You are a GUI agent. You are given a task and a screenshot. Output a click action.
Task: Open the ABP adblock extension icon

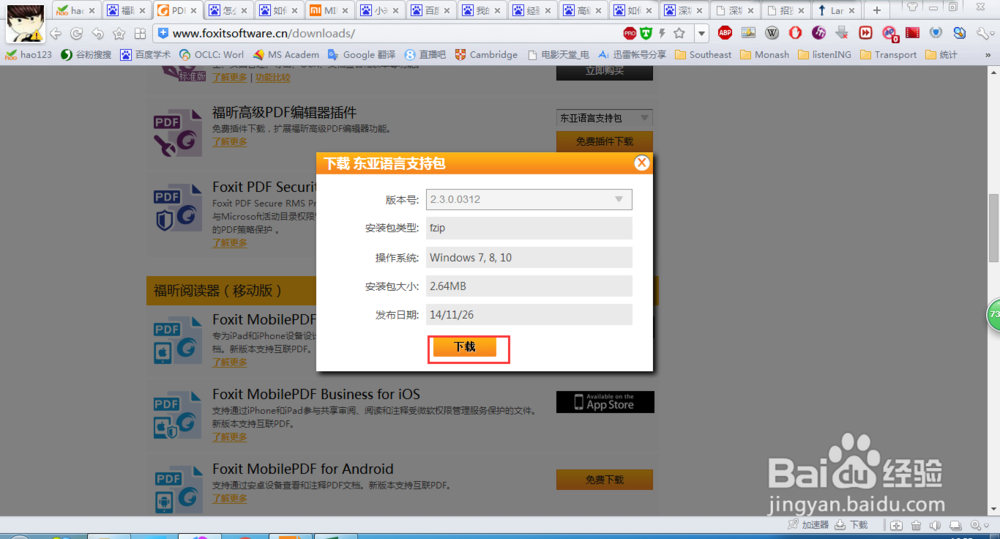[724, 33]
